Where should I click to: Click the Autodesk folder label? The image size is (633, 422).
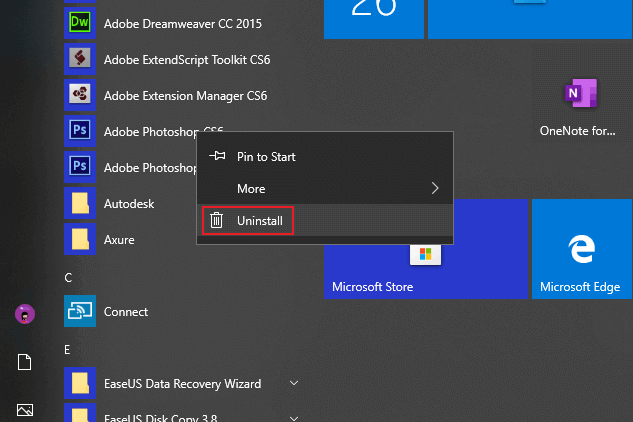[129, 204]
